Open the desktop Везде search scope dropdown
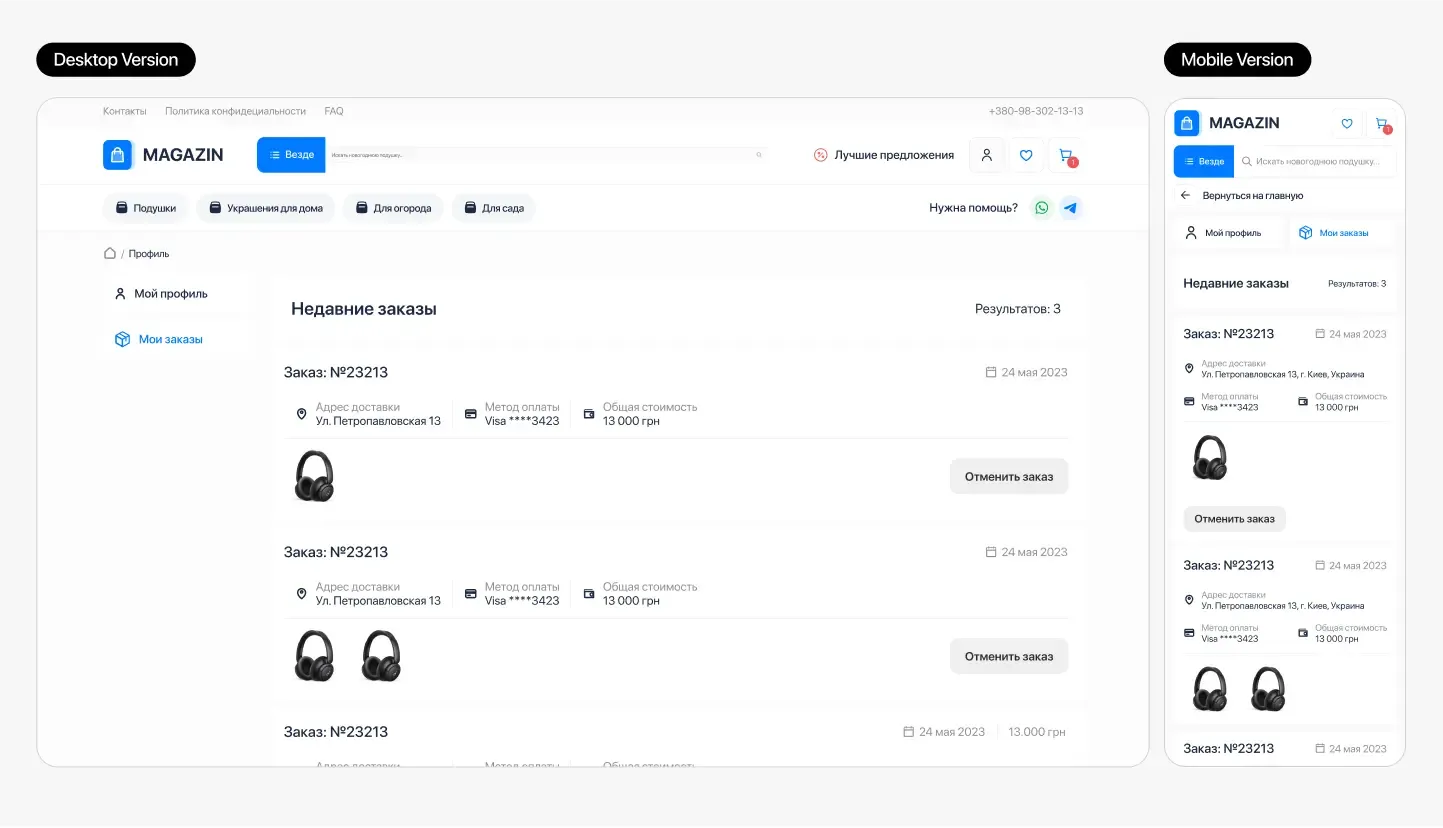 click(x=291, y=155)
